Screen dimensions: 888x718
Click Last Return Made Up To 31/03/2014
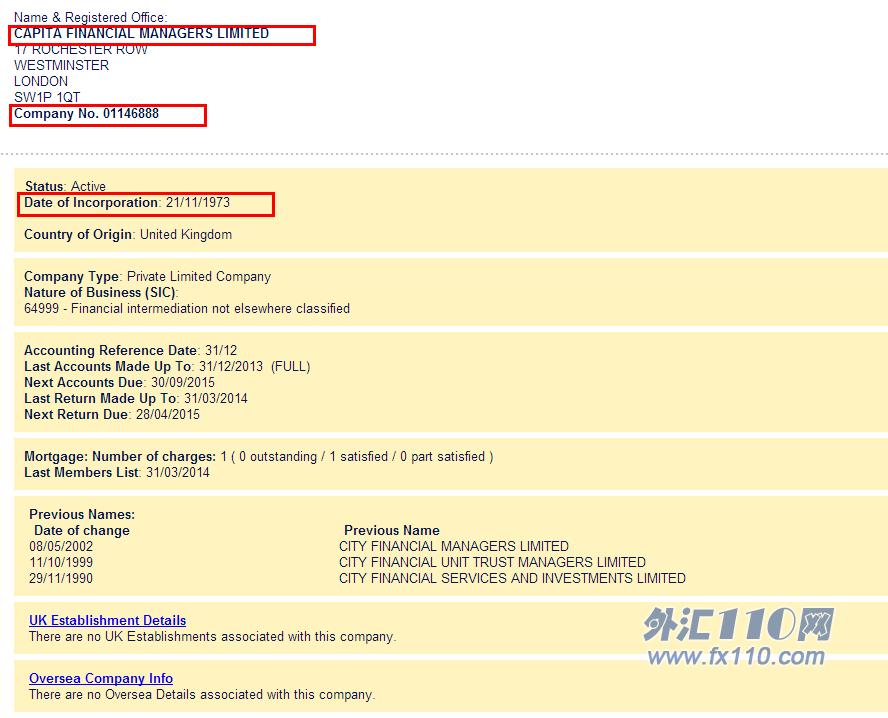click(x=136, y=399)
